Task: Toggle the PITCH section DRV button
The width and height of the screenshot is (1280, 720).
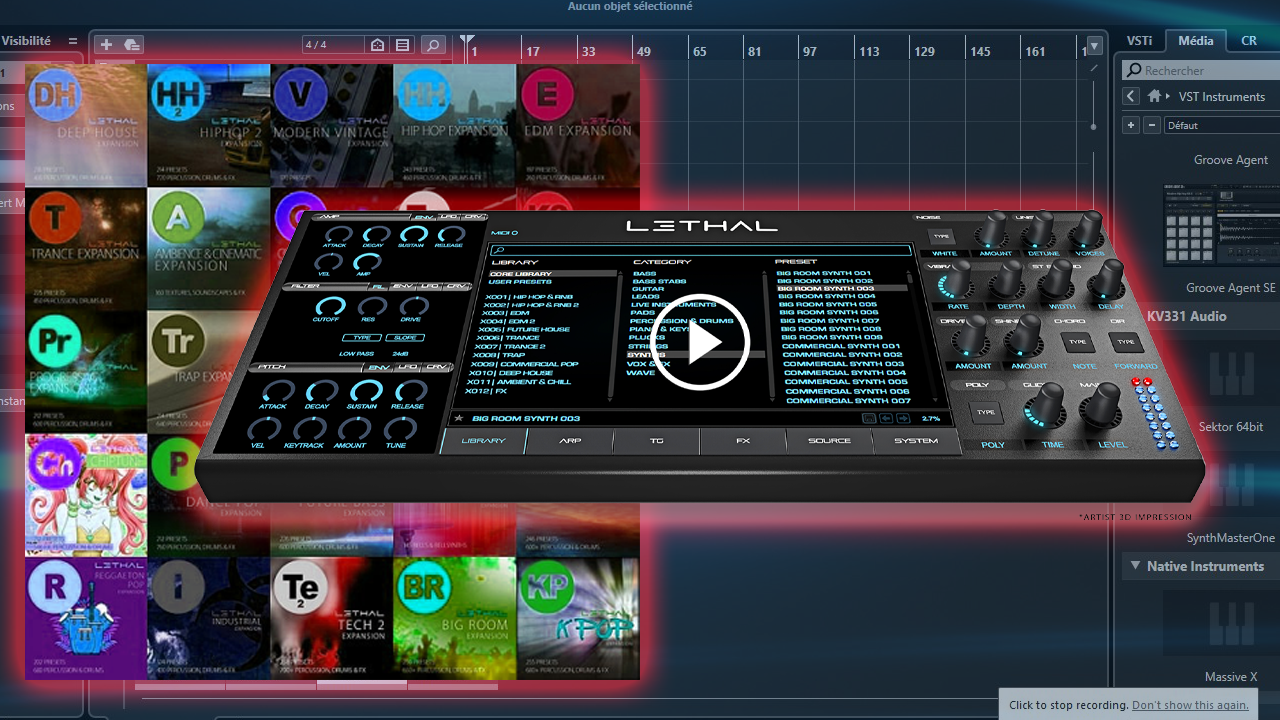Action: 436,367
